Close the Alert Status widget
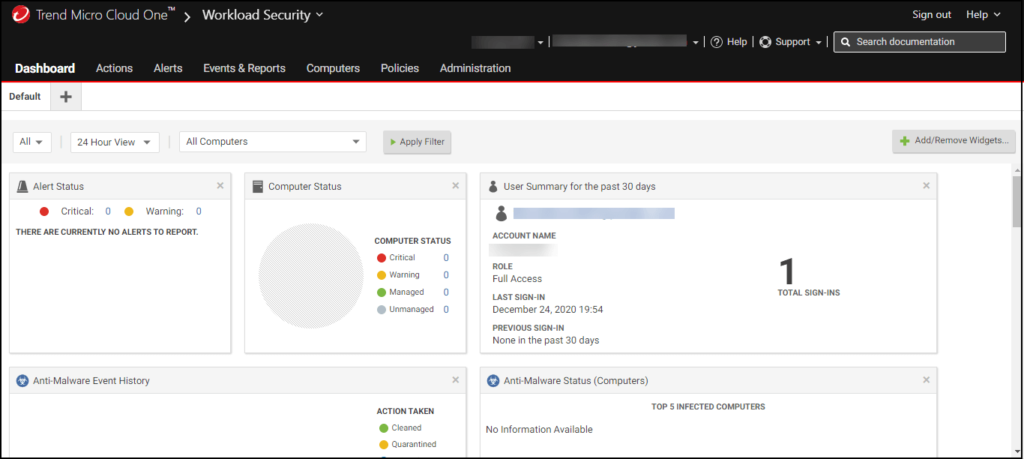Viewport: 1024px width, 459px height. click(x=220, y=186)
